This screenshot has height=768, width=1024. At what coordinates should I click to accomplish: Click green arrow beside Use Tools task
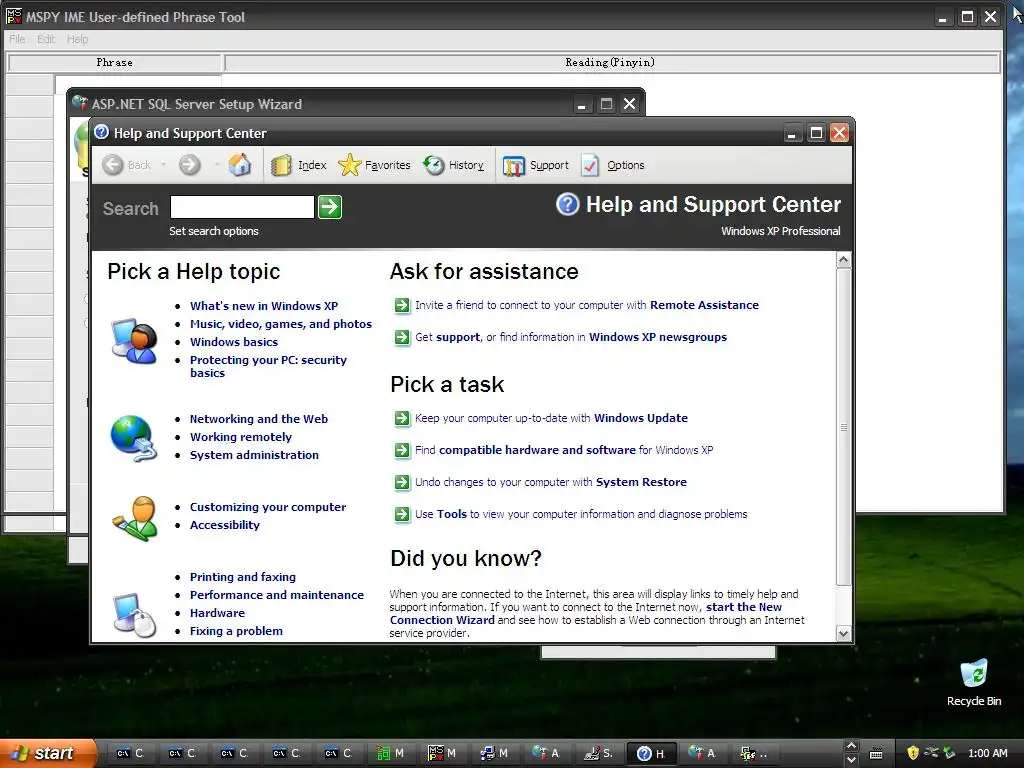[x=402, y=514]
